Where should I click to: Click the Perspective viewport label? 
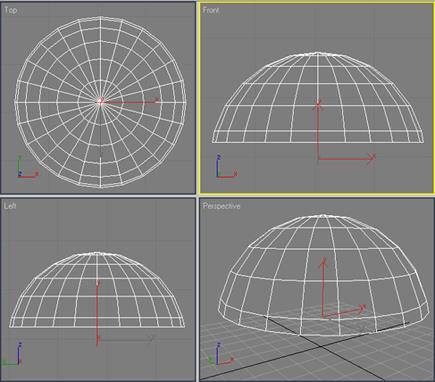click(x=221, y=206)
